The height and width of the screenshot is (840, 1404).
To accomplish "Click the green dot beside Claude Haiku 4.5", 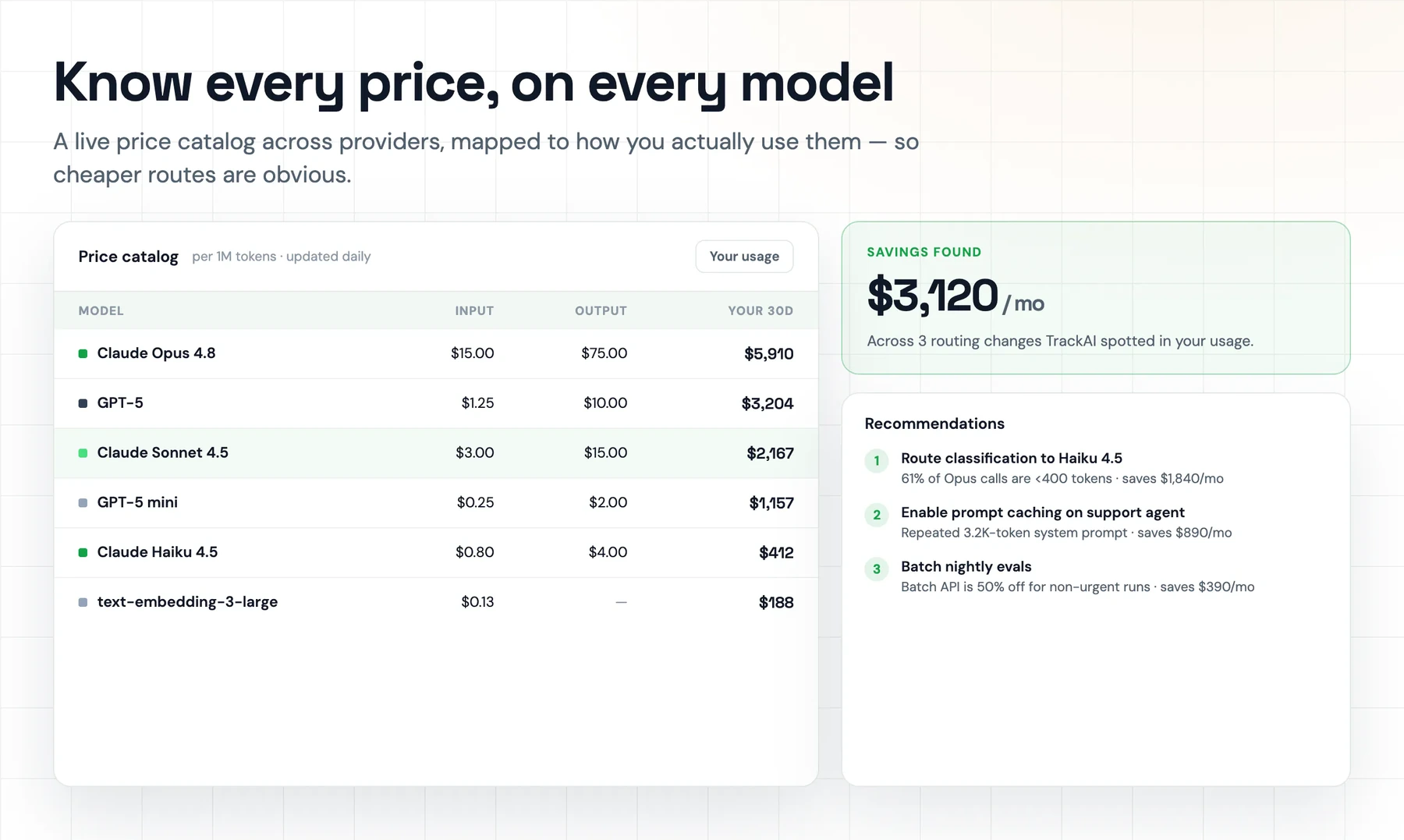I will (x=83, y=553).
